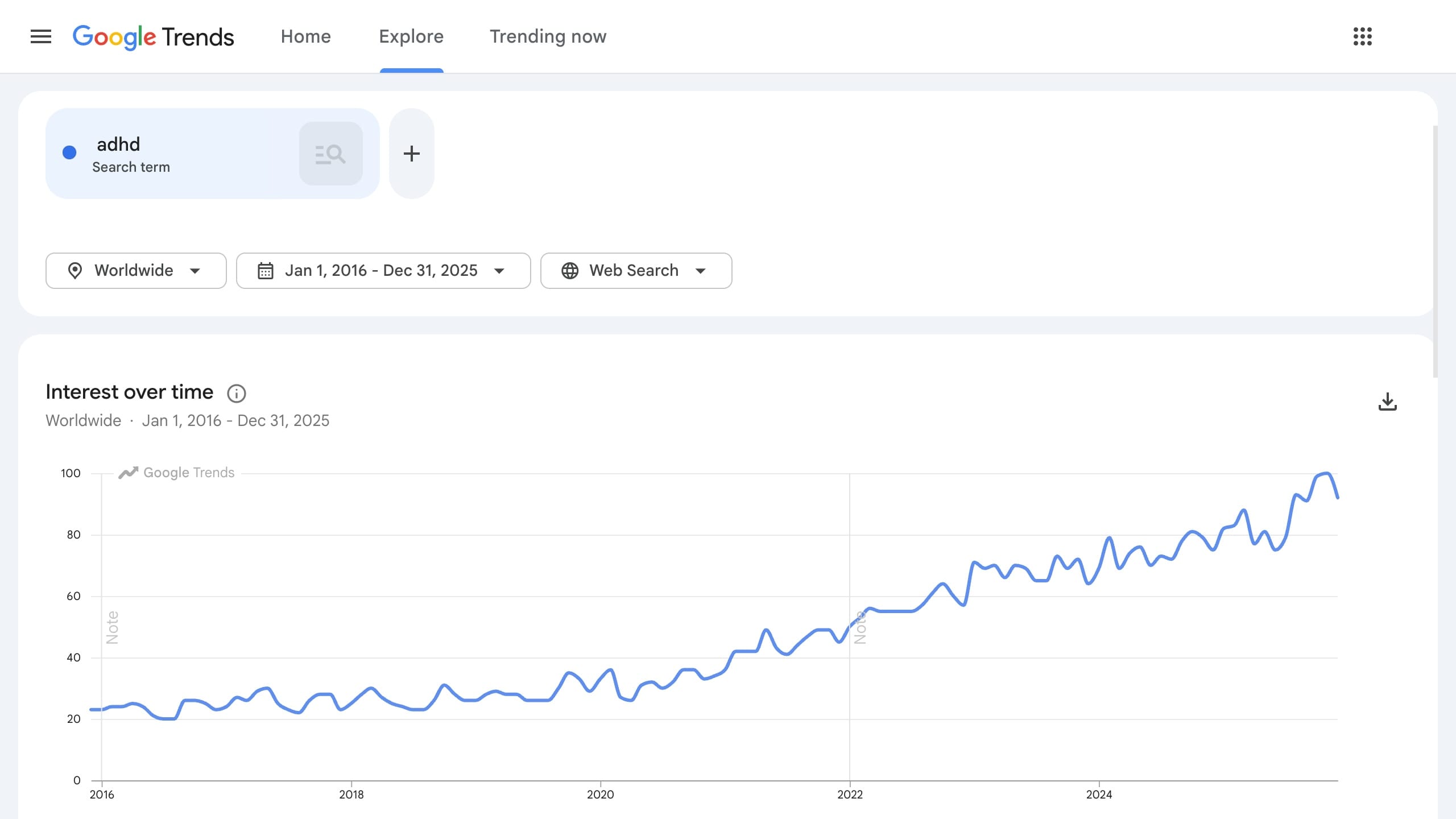Open the date range dropdown
Viewport: 1456px width, 819px height.
(x=383, y=271)
